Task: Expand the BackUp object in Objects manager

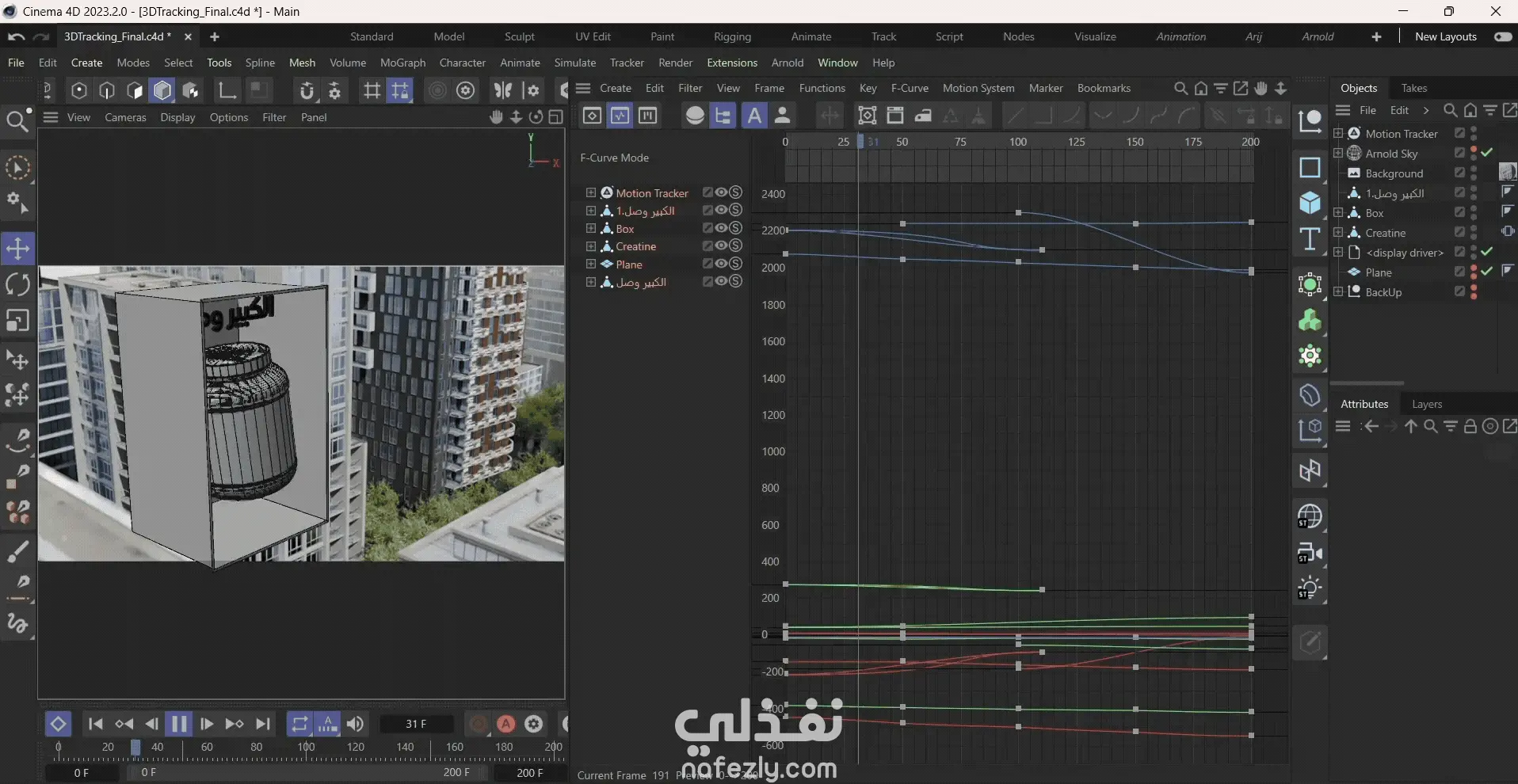Action: 1338,291
